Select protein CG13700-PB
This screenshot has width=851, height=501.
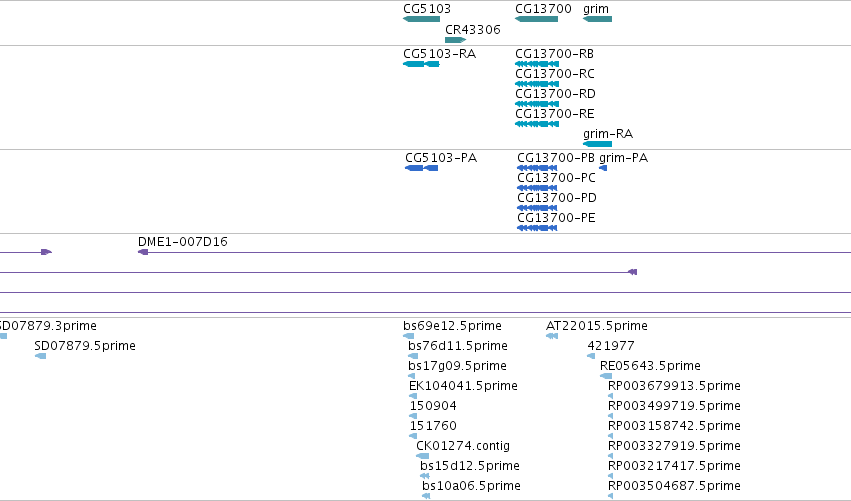click(x=537, y=168)
